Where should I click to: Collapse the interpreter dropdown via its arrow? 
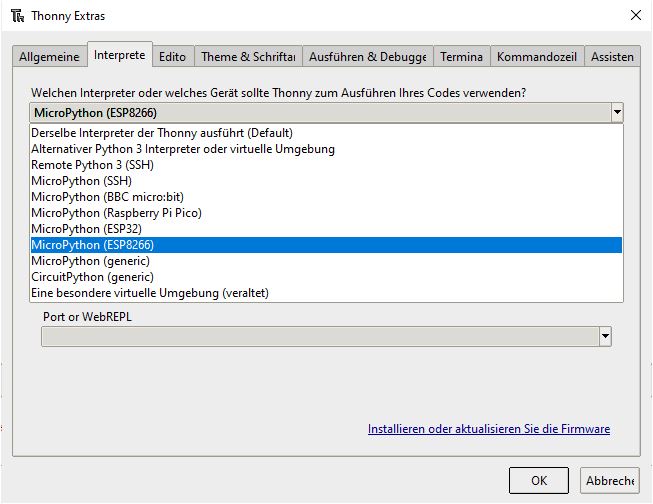(x=617, y=112)
